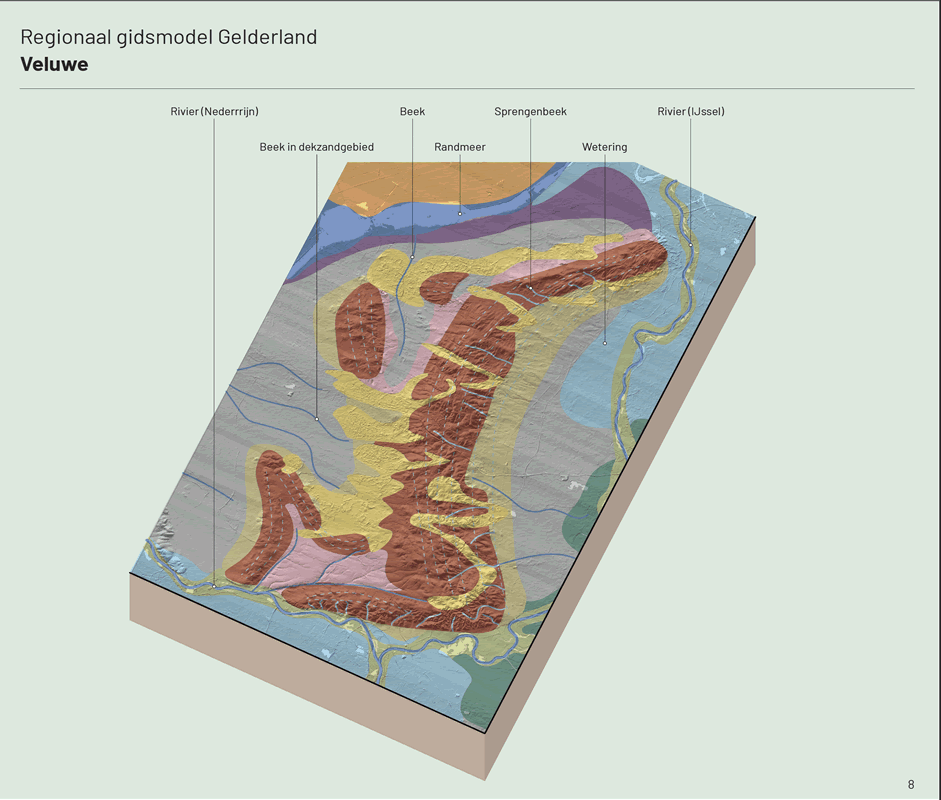The image size is (941, 800).
Task: Click the 'Beek' label text
Action: [412, 112]
